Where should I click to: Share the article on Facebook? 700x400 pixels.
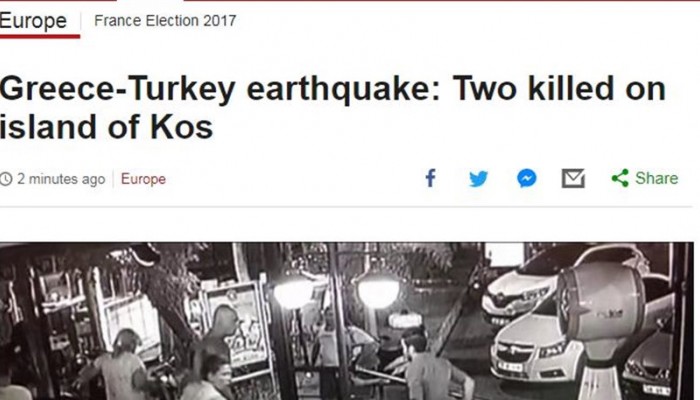tap(430, 178)
